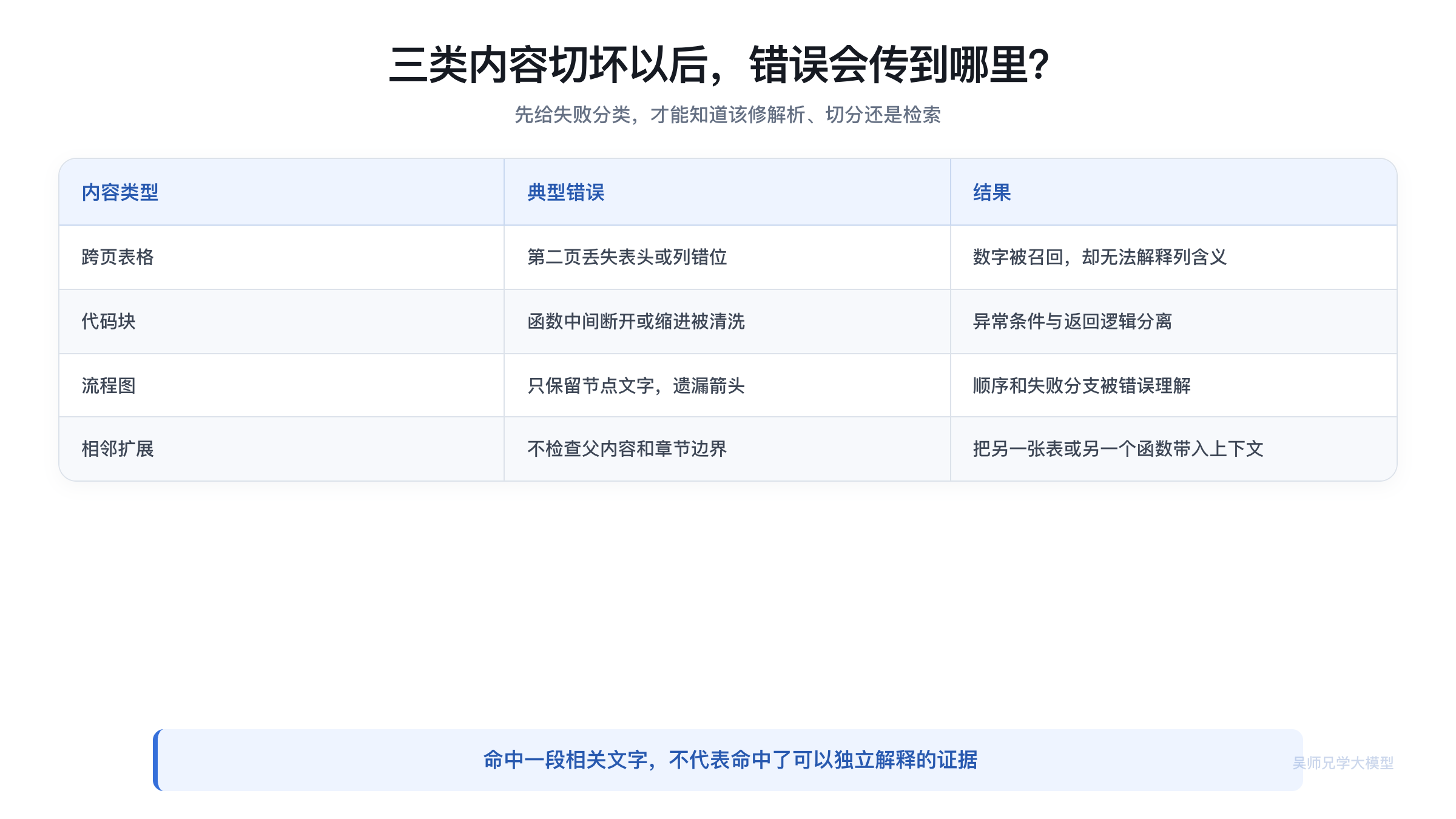The width and height of the screenshot is (1456, 819).
Task: Click the 相邻扩展 cell
Action: tap(281, 449)
